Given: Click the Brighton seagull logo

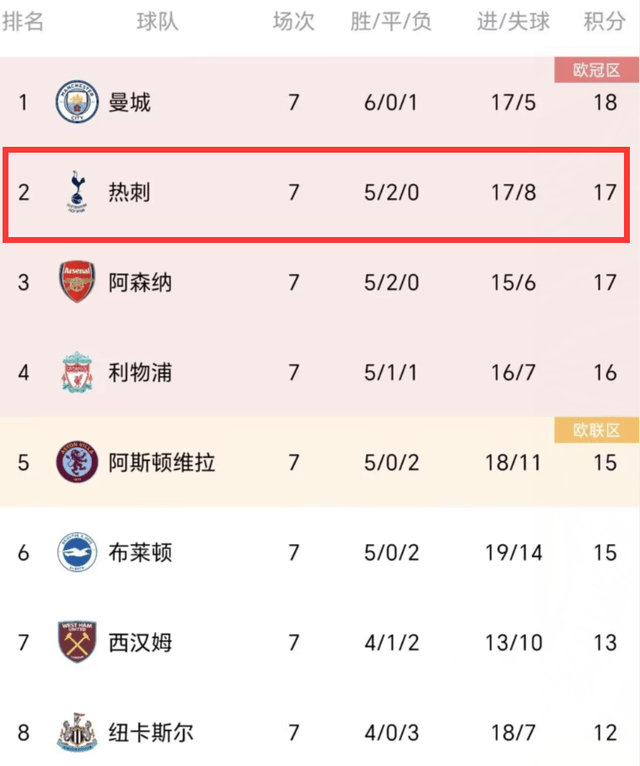Looking at the screenshot, I should [77, 552].
